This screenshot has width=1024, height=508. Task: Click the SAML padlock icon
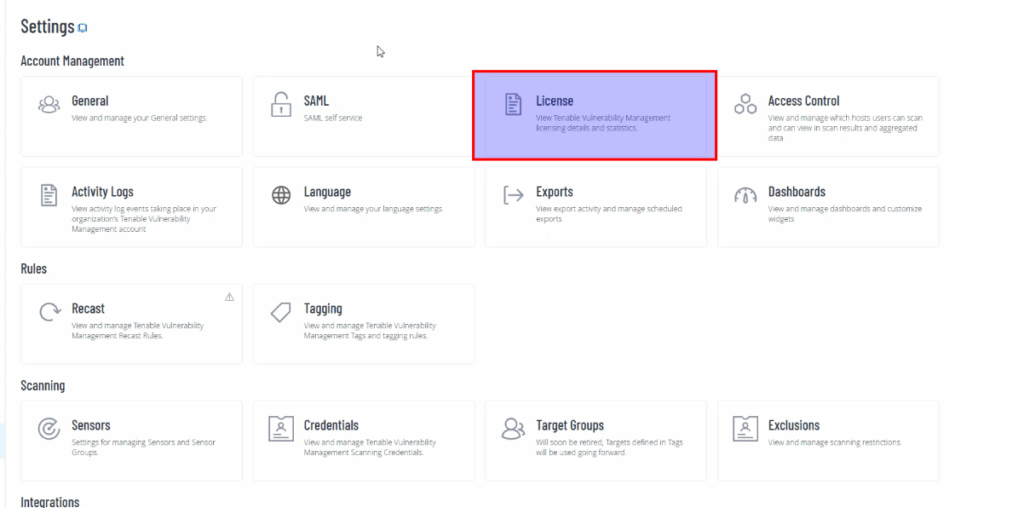(281, 104)
